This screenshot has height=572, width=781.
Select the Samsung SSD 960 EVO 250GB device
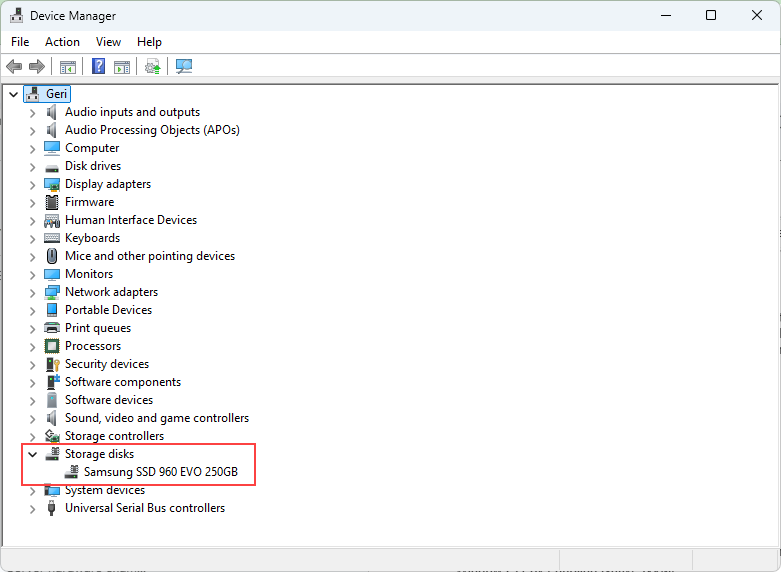(160, 472)
